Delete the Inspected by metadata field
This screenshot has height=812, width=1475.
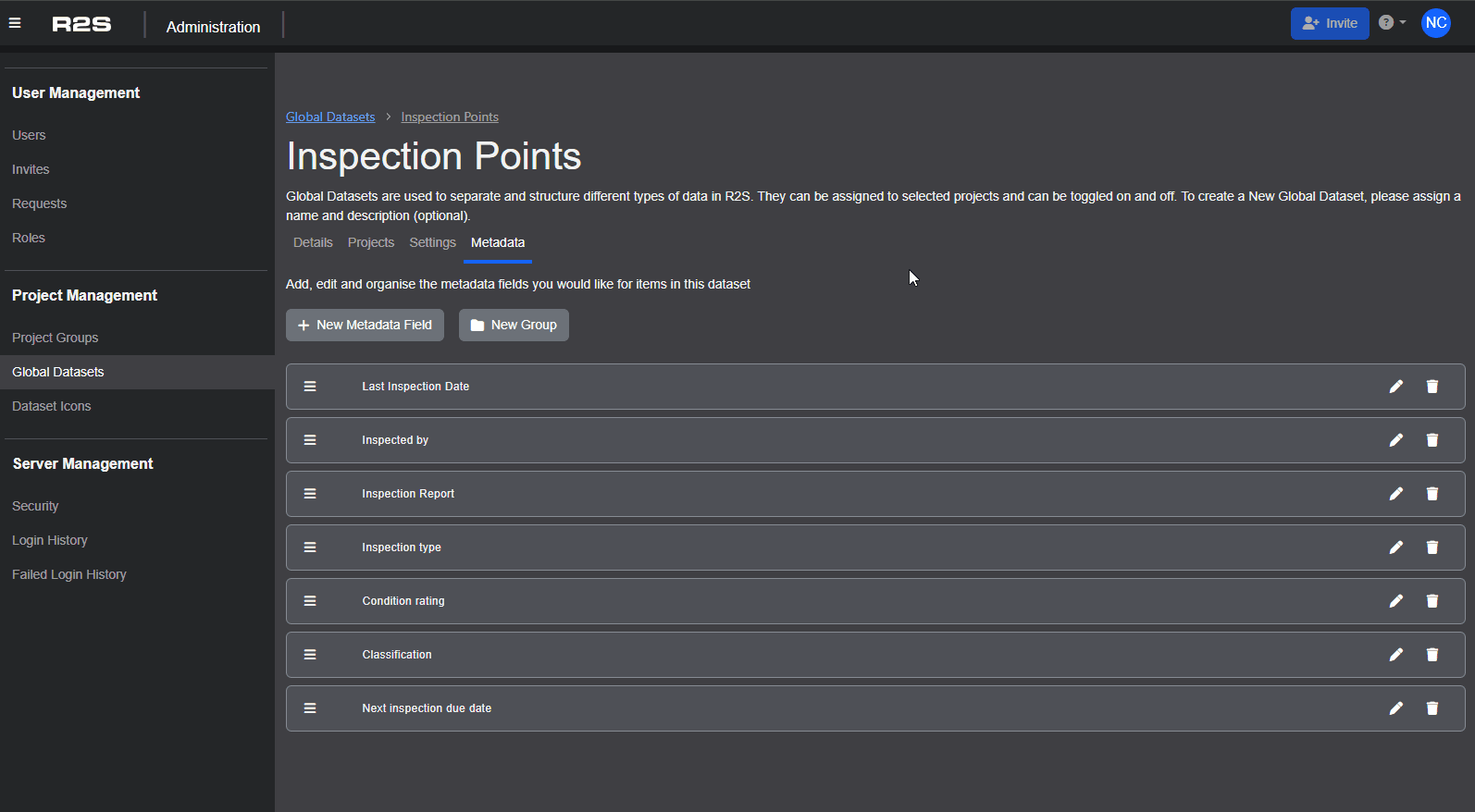(1432, 440)
